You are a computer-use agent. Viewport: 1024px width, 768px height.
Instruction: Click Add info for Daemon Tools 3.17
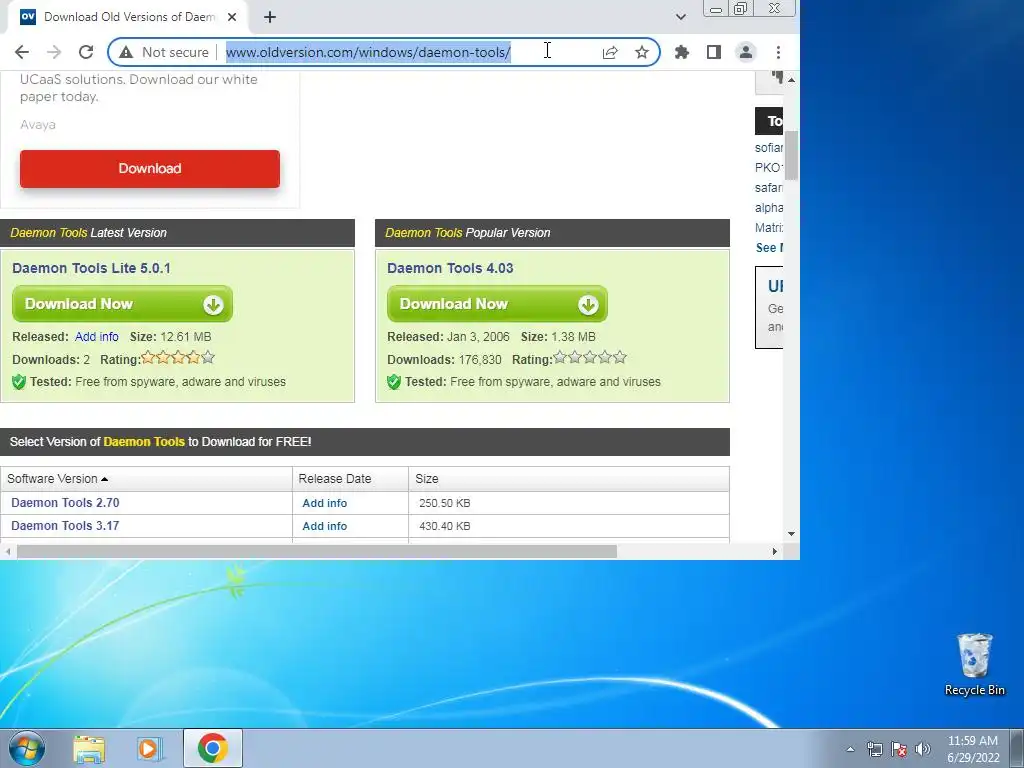coord(325,526)
